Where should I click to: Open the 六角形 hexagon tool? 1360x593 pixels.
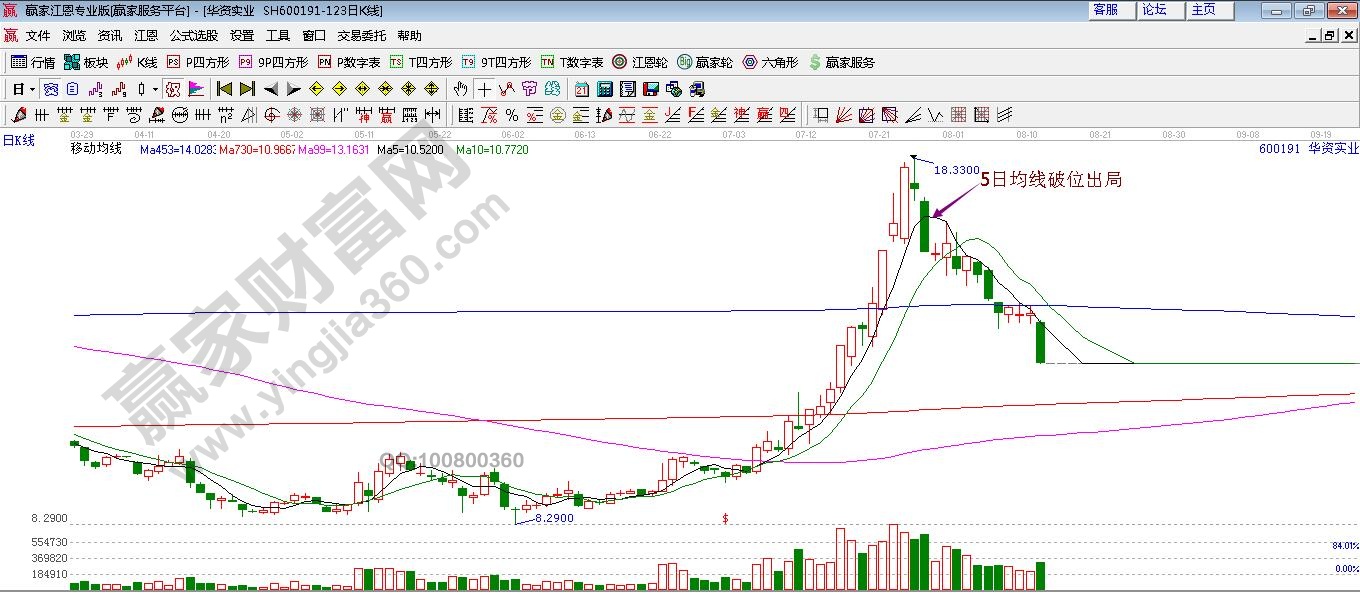coord(770,62)
